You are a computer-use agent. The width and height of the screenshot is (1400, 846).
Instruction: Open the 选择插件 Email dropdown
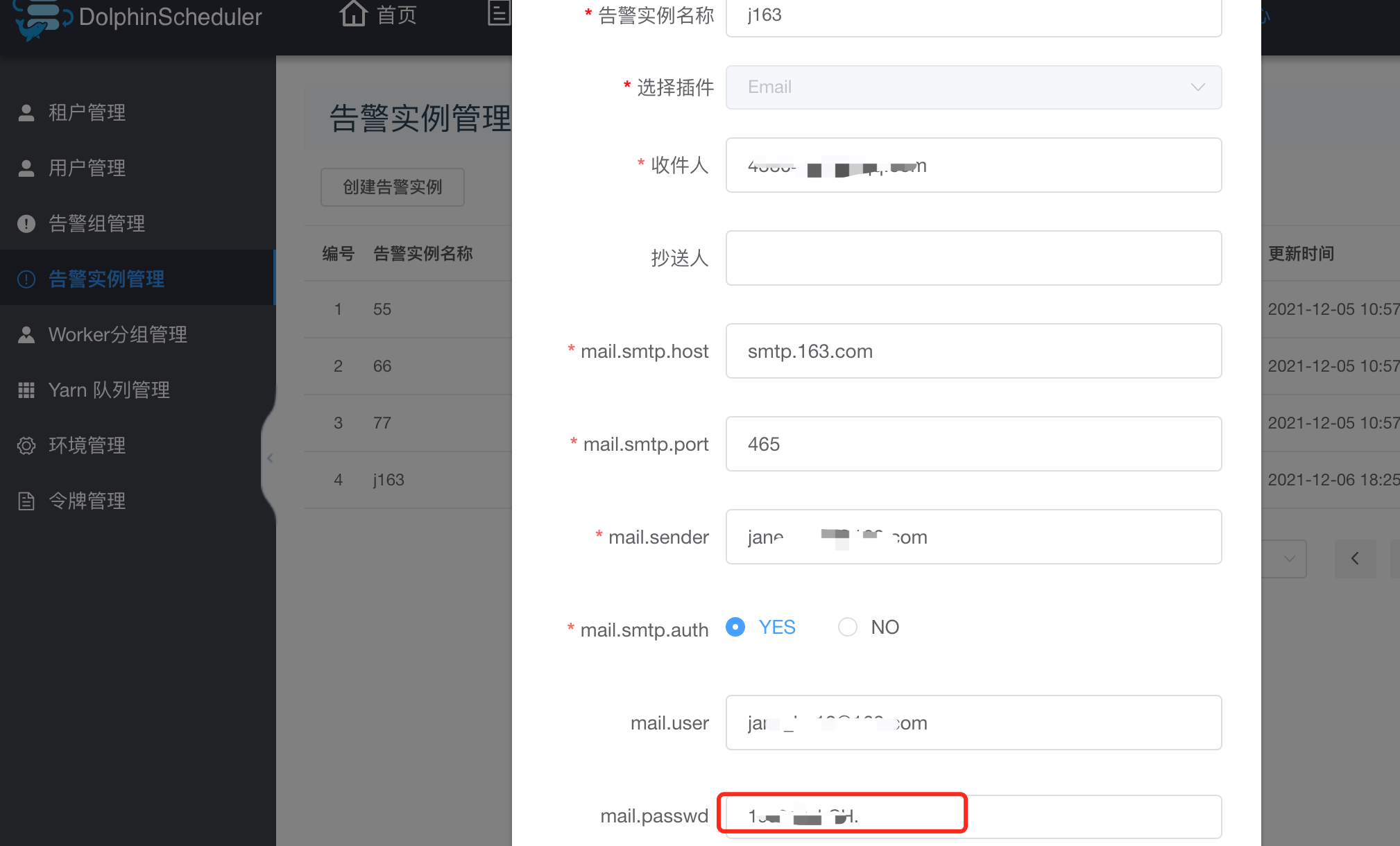click(973, 87)
